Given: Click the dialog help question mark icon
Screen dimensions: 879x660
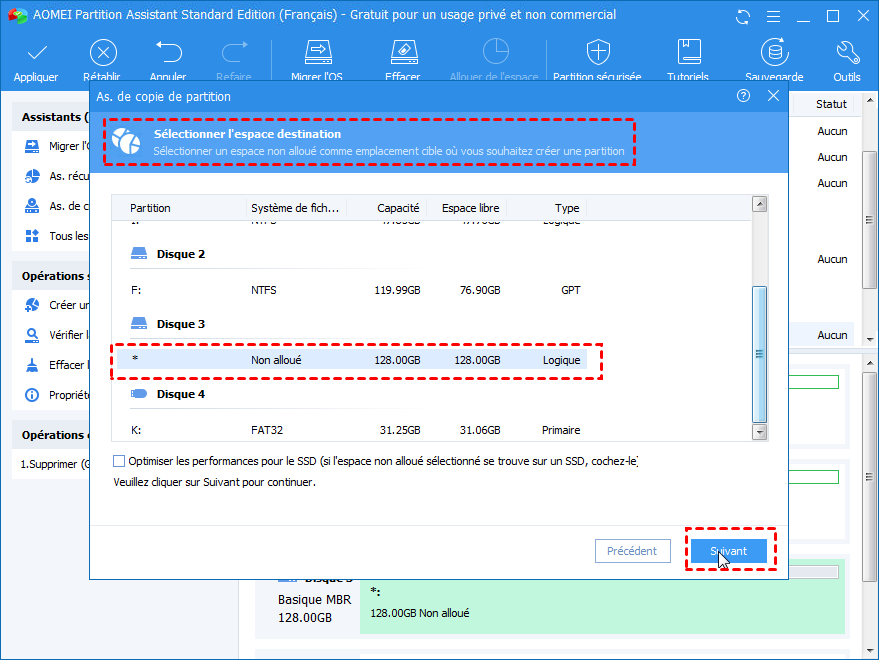Looking at the screenshot, I should pyautogui.click(x=743, y=96).
